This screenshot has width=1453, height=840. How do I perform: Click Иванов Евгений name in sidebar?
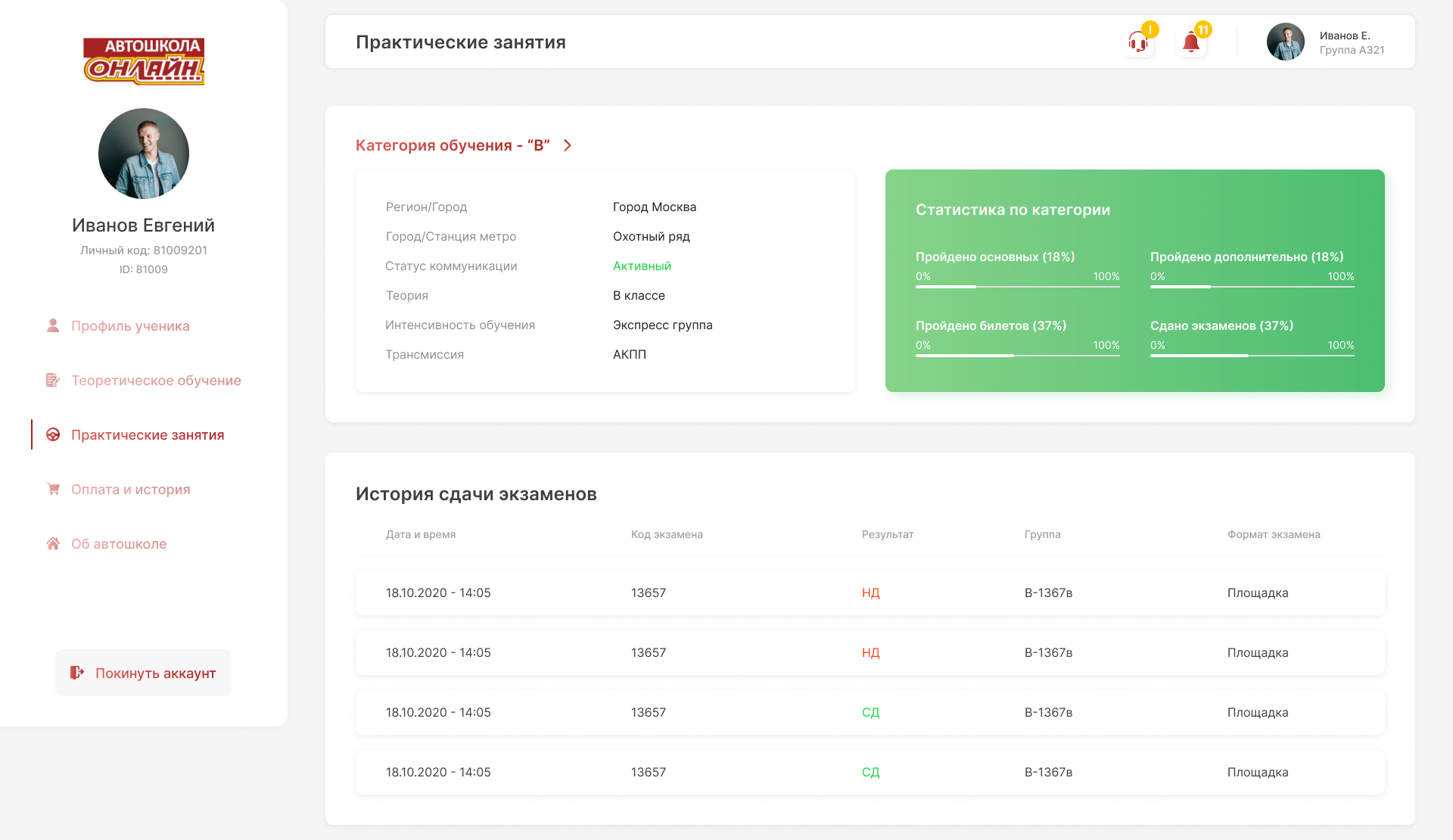coord(144,225)
